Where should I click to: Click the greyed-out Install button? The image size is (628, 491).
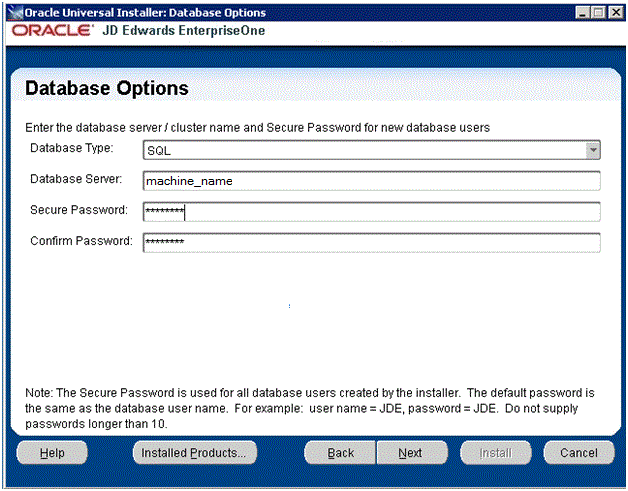(494, 453)
